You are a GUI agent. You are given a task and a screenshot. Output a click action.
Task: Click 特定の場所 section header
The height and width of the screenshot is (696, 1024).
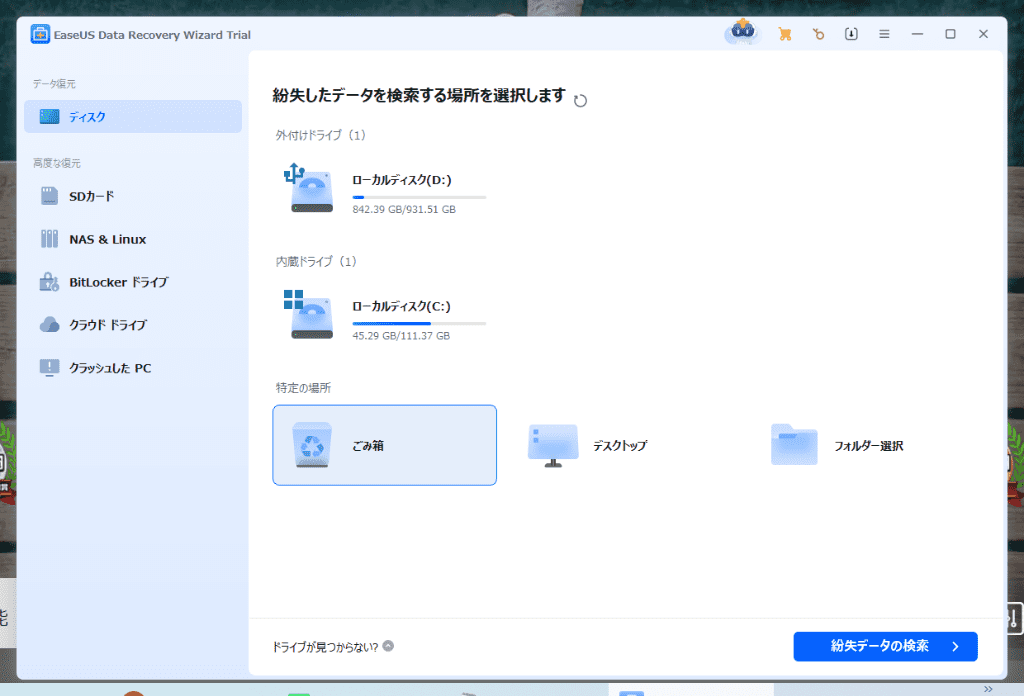(303, 388)
